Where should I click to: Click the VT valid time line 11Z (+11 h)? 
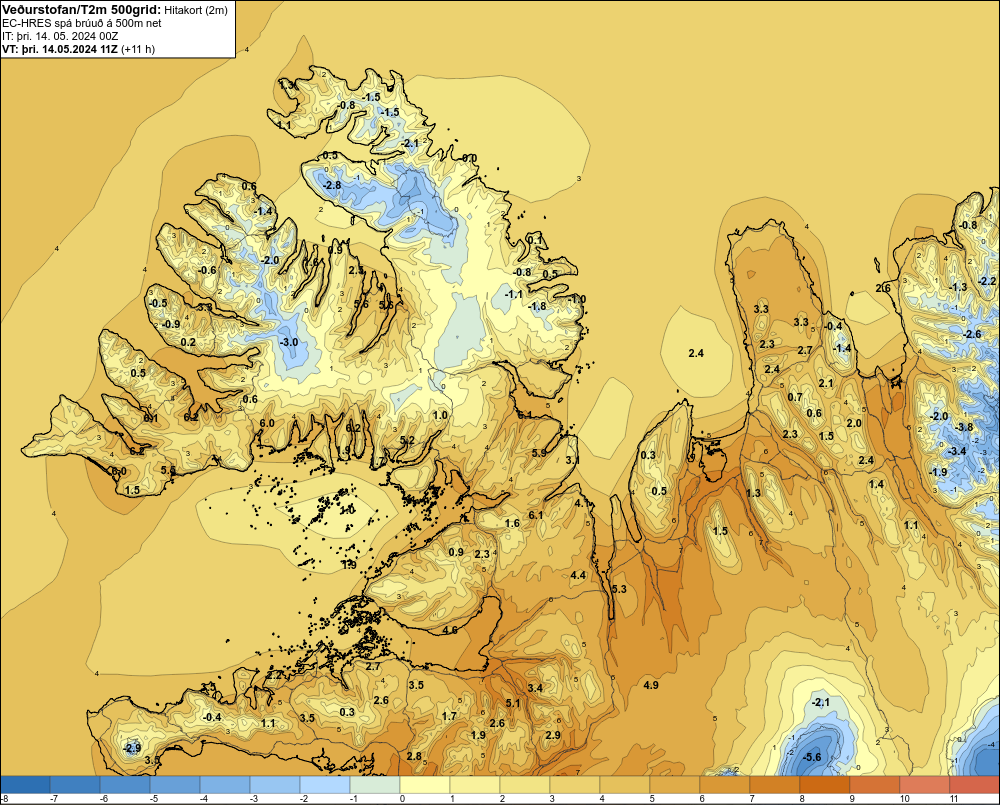point(78,49)
